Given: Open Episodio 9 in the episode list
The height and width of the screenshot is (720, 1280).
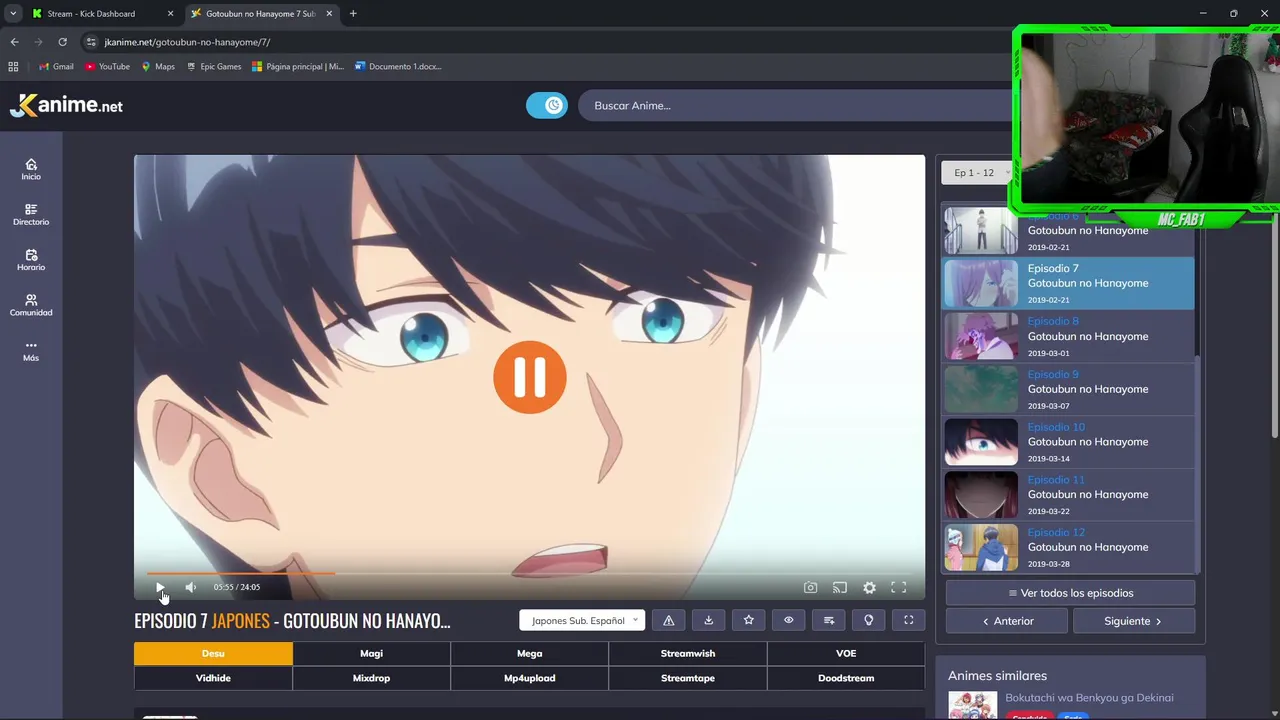Looking at the screenshot, I should pos(1068,389).
